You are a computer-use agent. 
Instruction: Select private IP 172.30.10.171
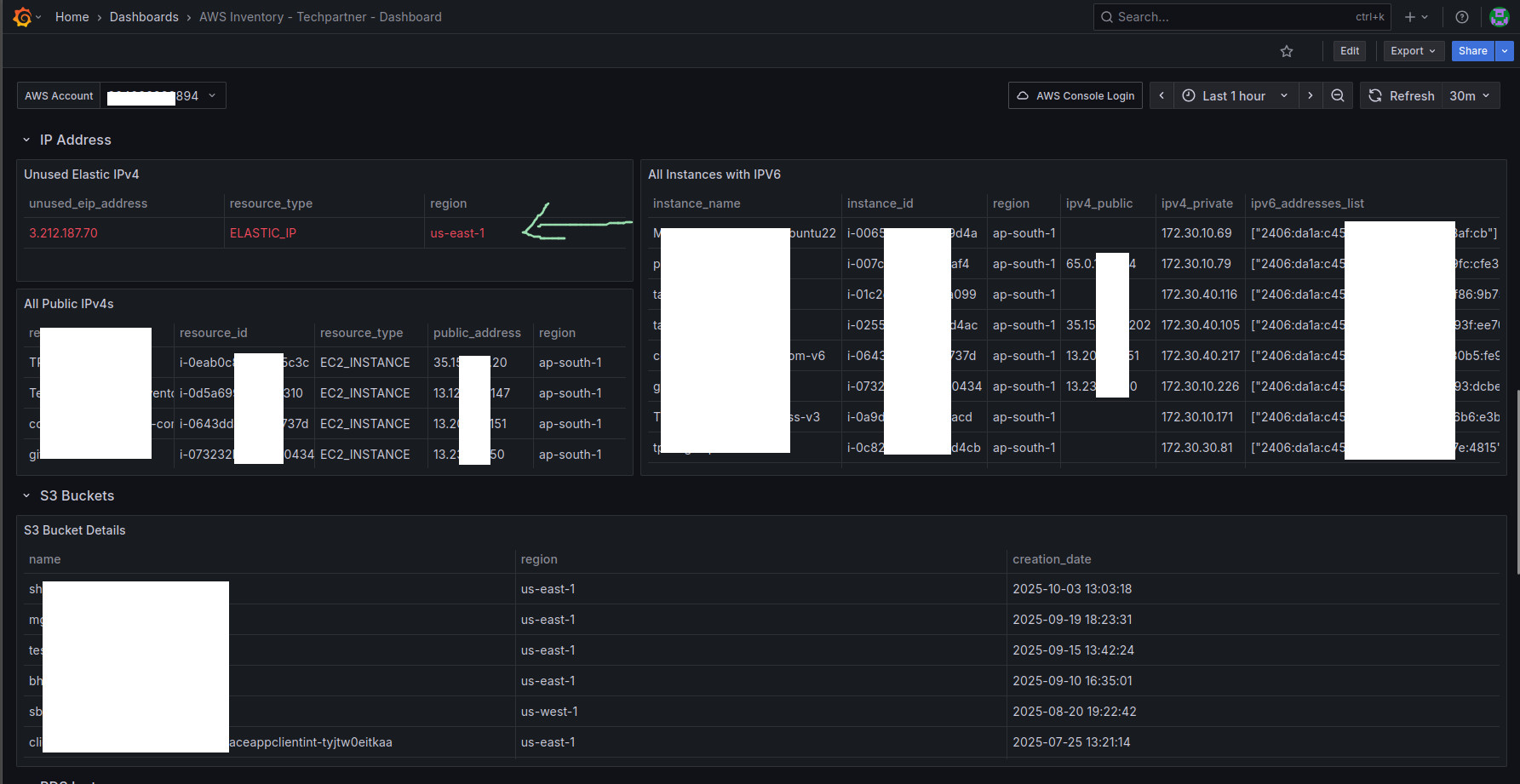(1197, 417)
